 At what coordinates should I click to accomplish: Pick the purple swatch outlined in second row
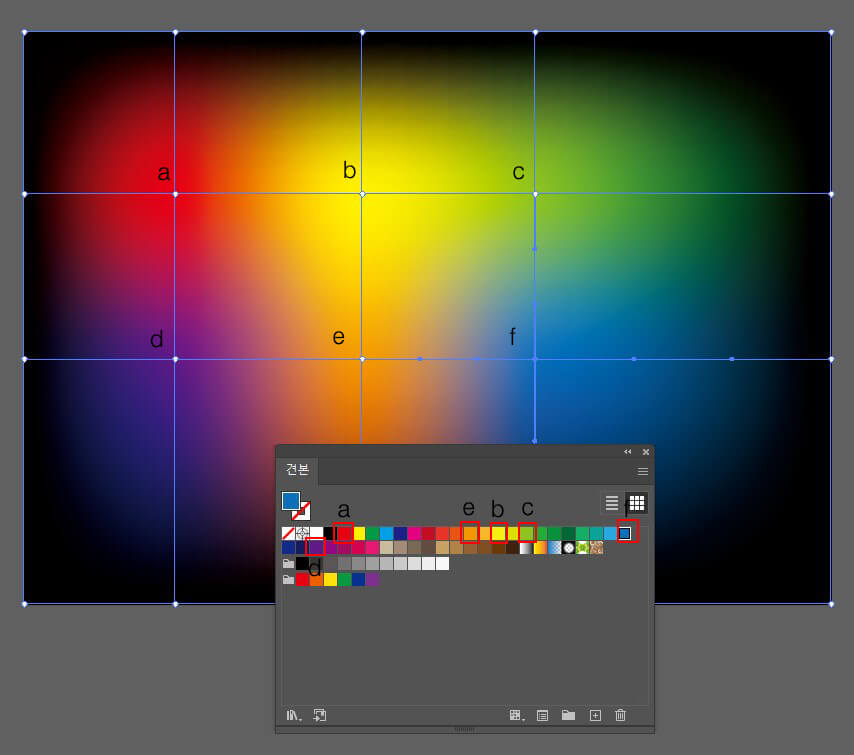coord(316,547)
